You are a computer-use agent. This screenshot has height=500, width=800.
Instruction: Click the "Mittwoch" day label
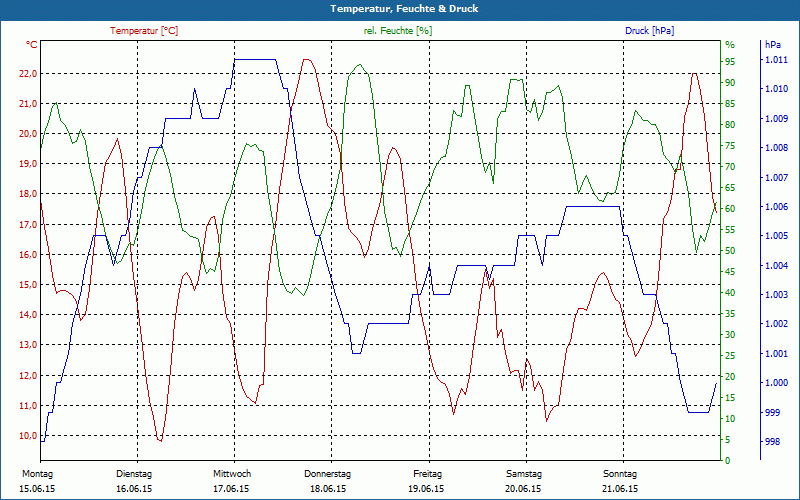232,474
